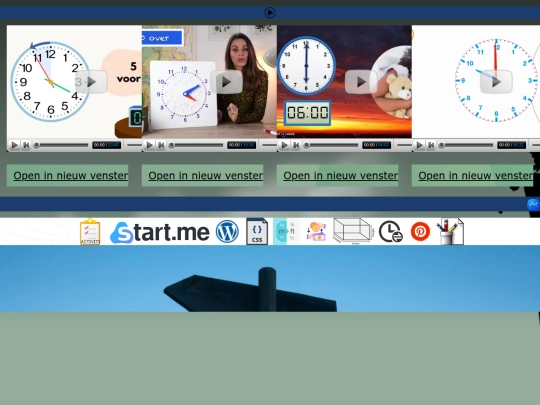Play the woman with clock video via overlay button

226,82
